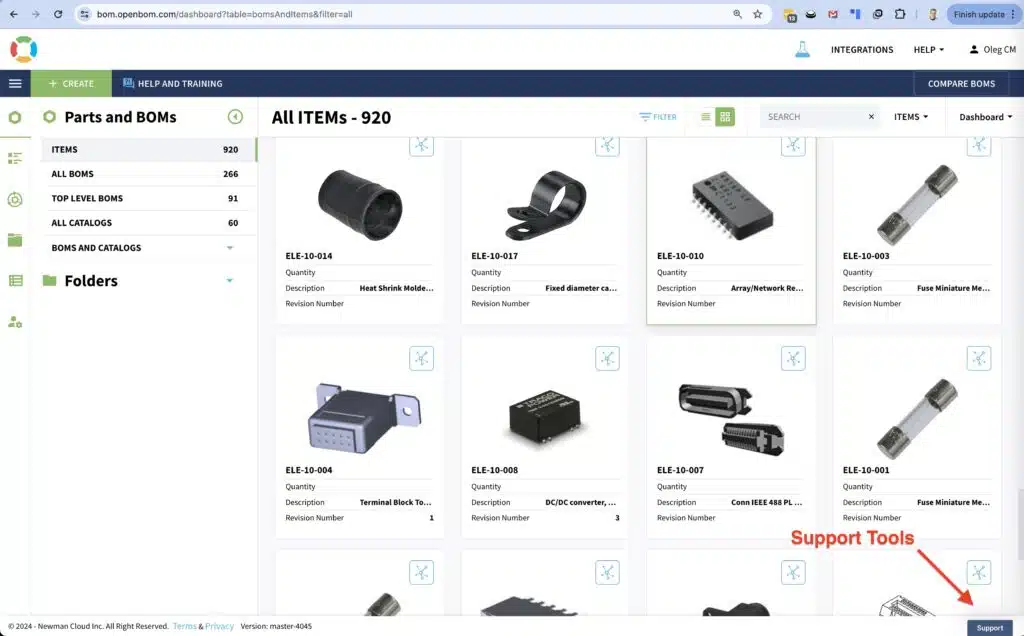
Task: Open ELE-10-008 DC/DC converter thumbnail
Action: (x=545, y=417)
